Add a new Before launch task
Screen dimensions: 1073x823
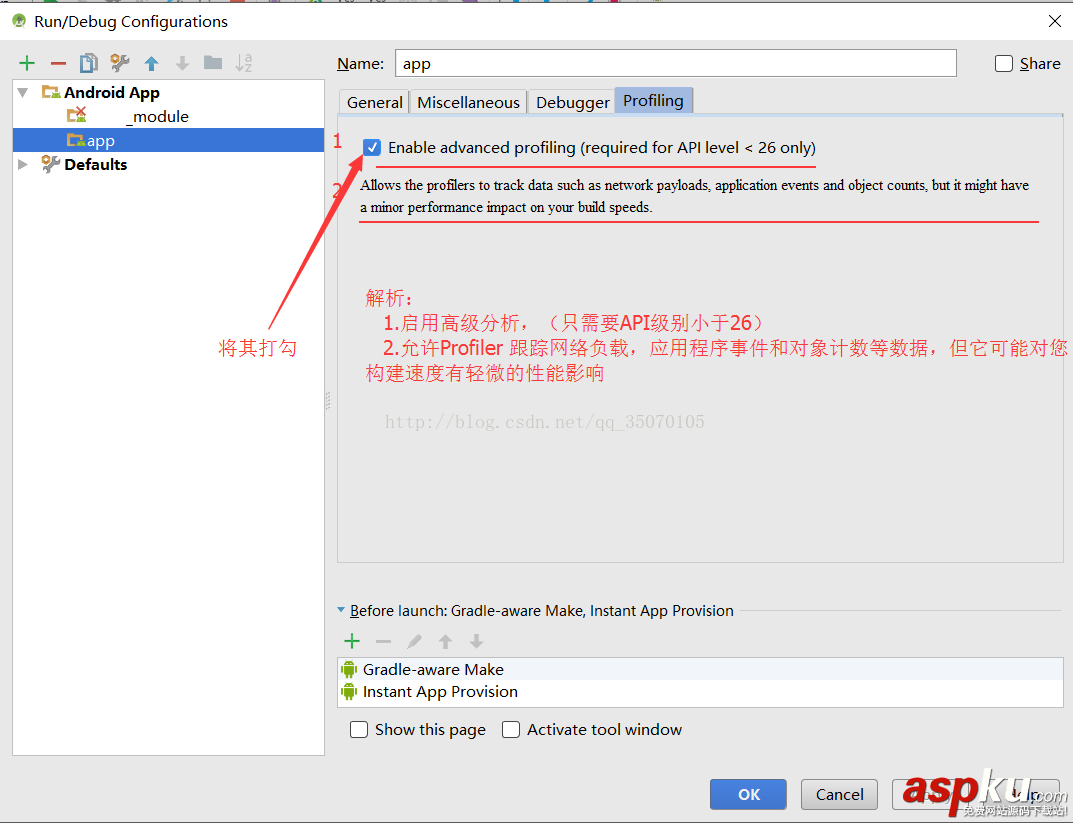pyautogui.click(x=351, y=640)
